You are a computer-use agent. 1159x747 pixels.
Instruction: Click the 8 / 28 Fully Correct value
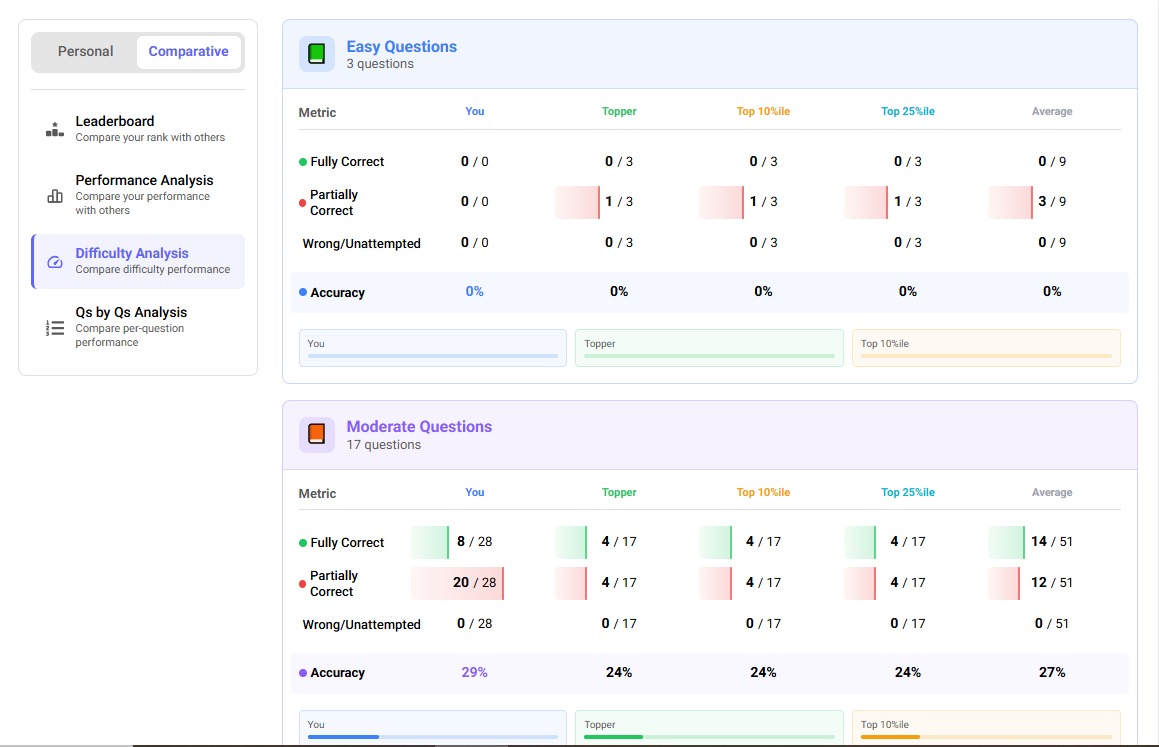[475, 542]
